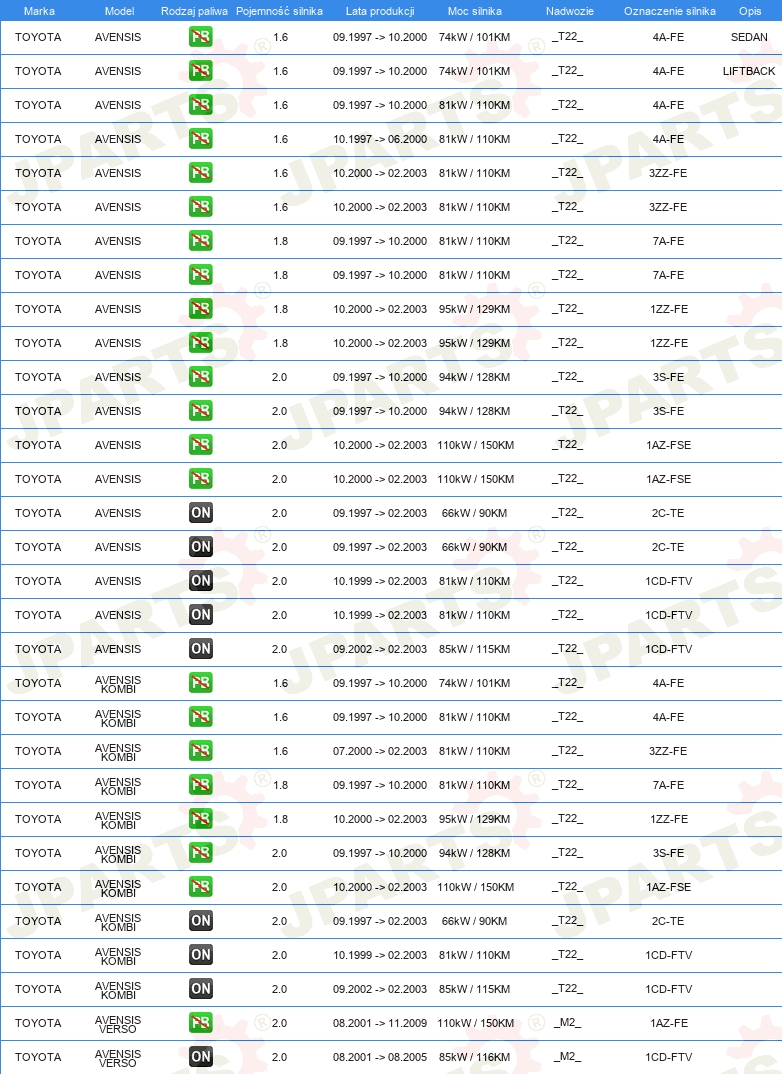
Task: Click ON icon in Avensis Verso 1CD-FTV row
Action: tap(201, 1057)
